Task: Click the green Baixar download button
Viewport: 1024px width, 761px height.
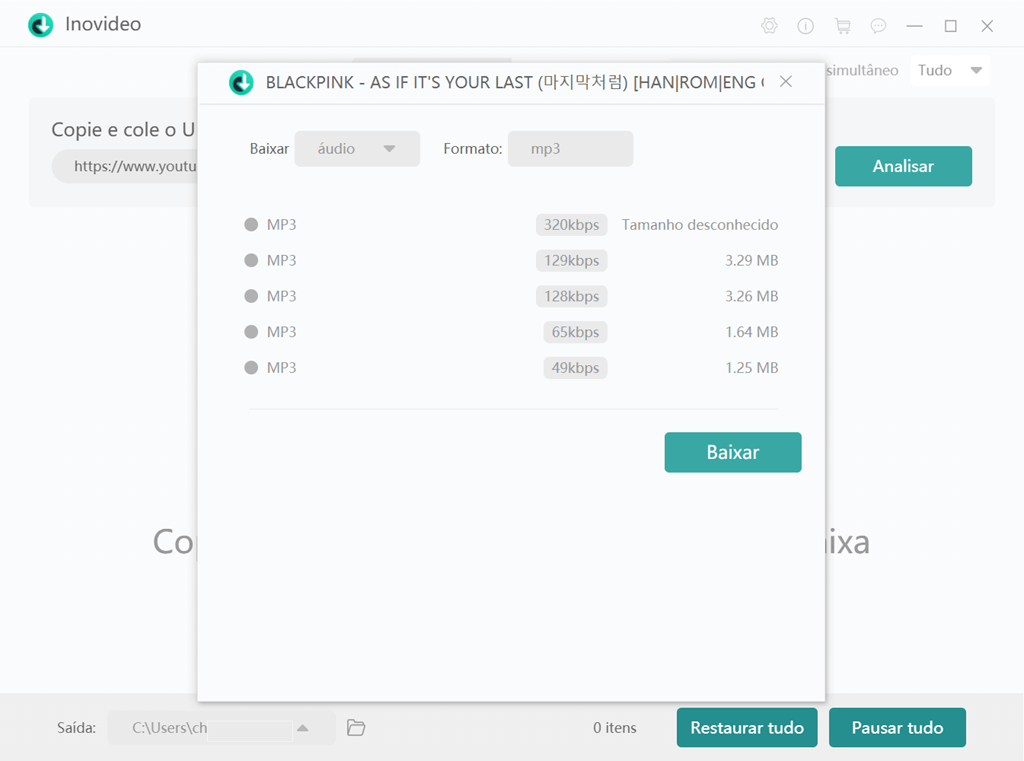Action: coord(733,452)
